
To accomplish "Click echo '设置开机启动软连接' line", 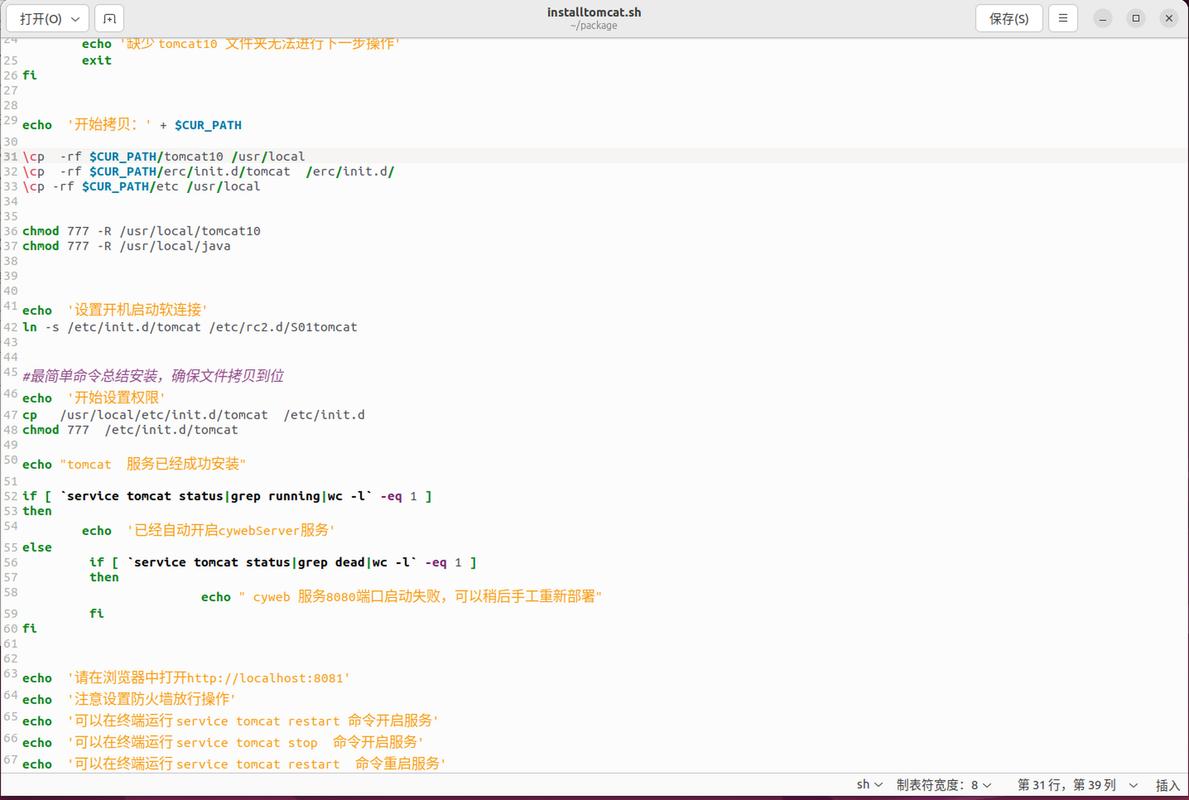I will (115, 309).
